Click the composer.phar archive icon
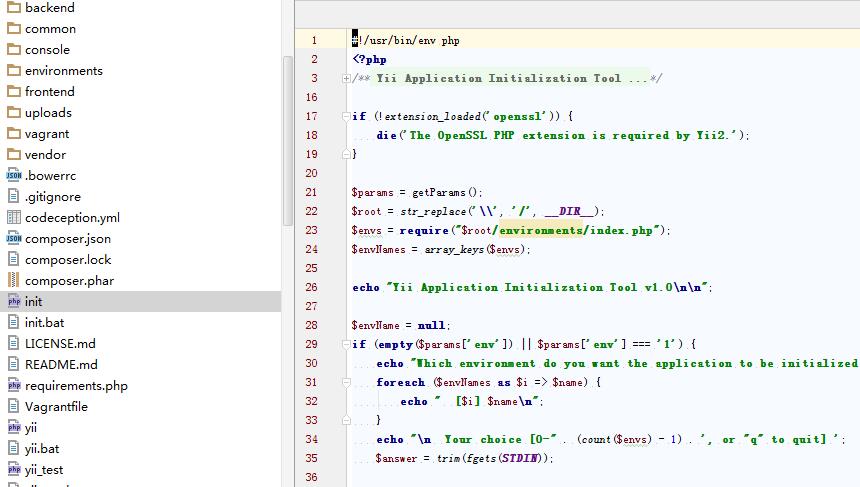This screenshot has height=487, width=860. (x=14, y=281)
